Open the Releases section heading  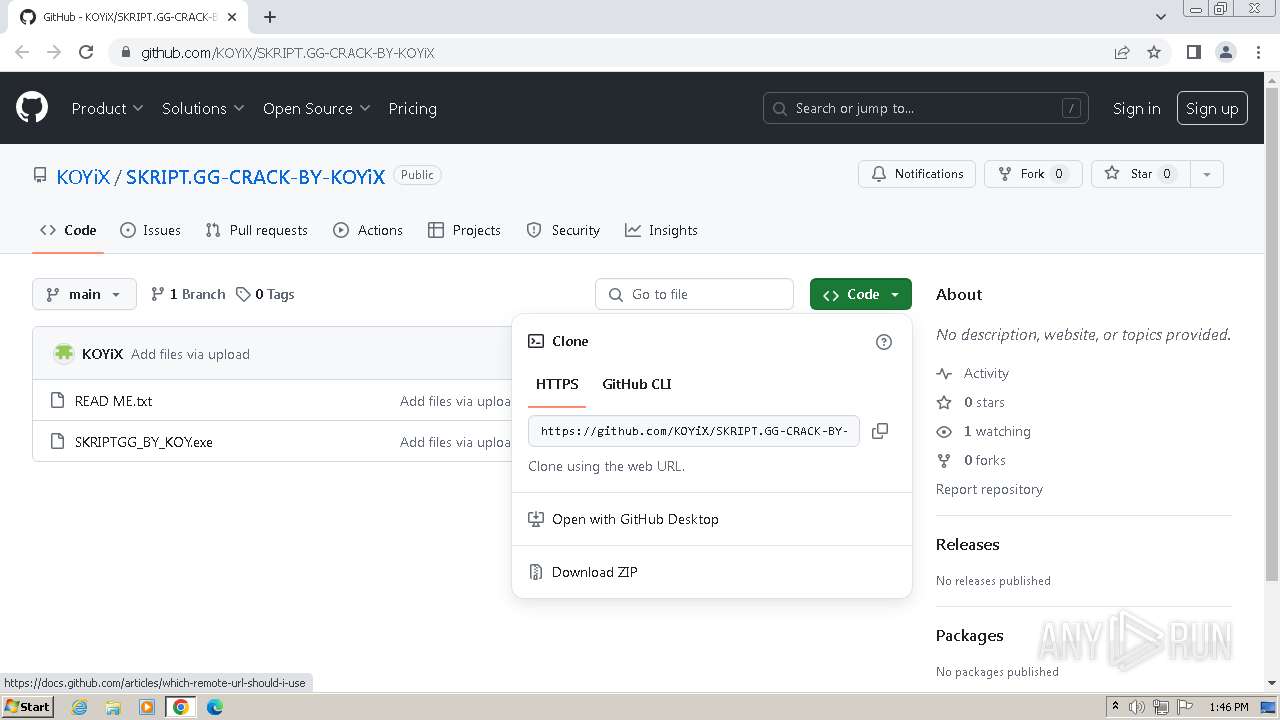[x=967, y=544]
